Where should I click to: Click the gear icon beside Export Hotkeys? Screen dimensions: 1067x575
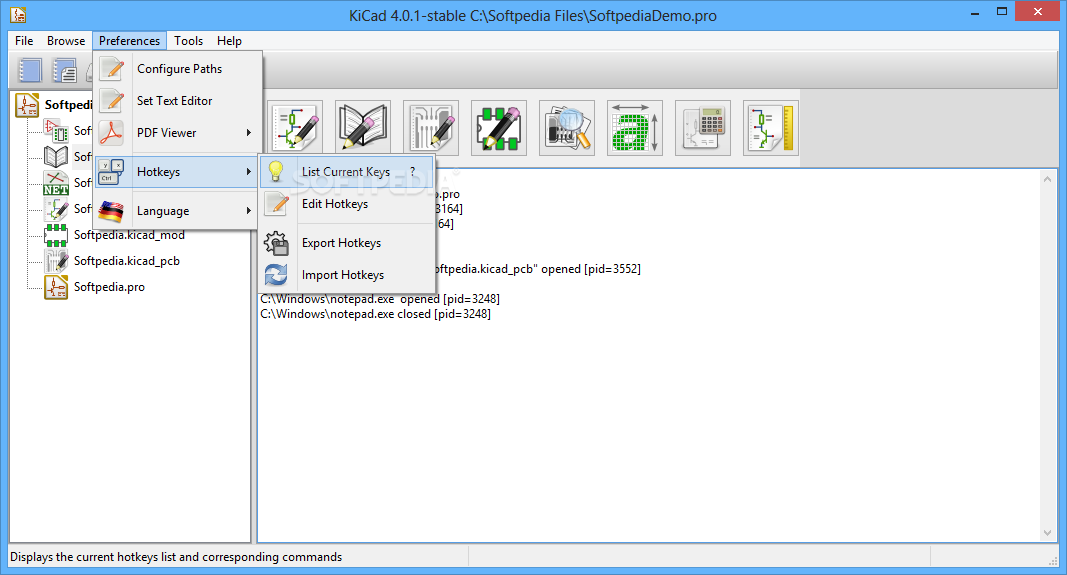(x=276, y=243)
